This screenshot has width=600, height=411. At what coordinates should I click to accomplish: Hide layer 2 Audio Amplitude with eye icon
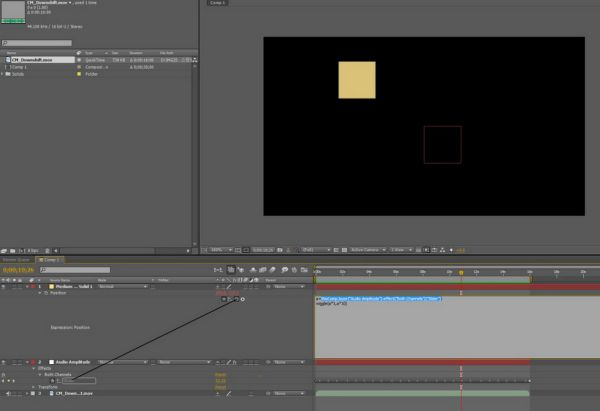(3, 362)
